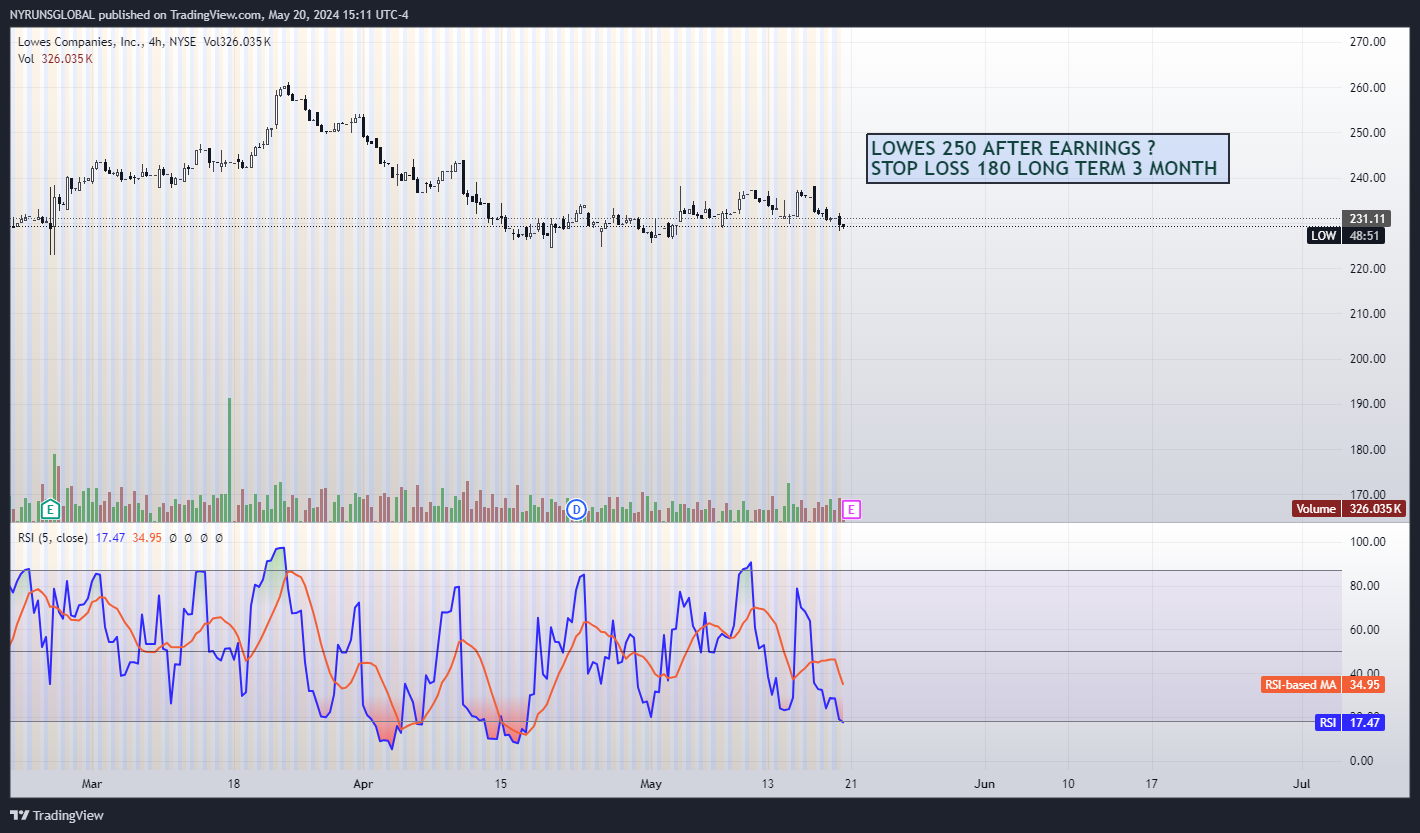Click the 270.00 price axis value

pos(1367,42)
